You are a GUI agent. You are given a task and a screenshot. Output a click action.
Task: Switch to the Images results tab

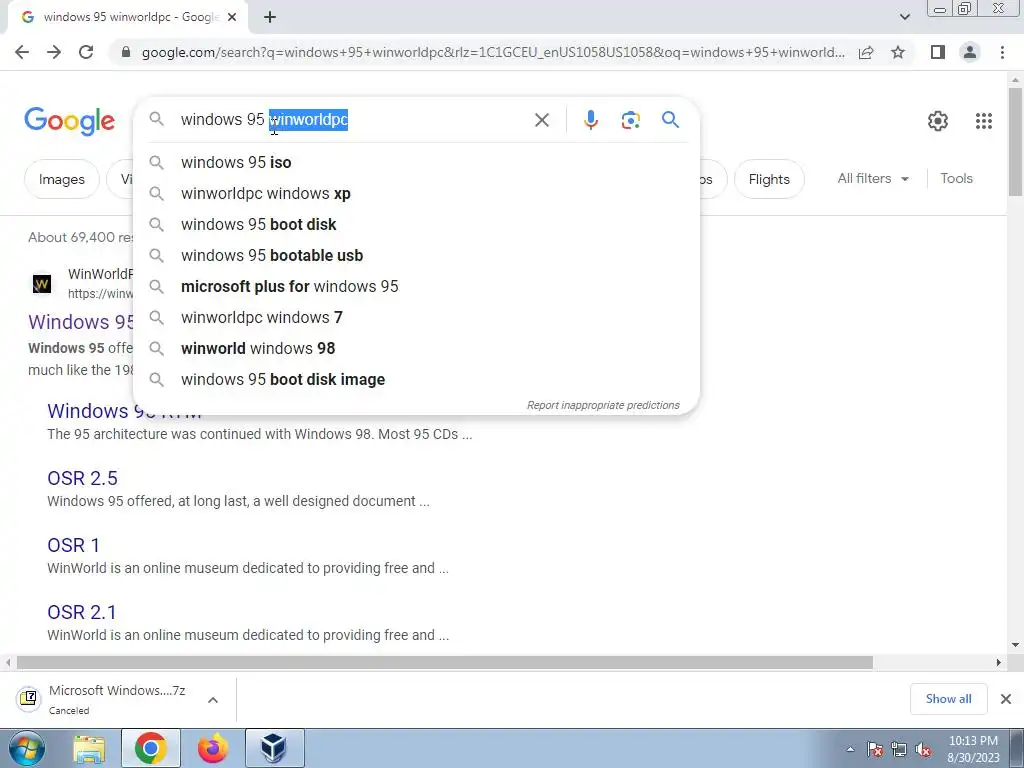[x=61, y=179]
